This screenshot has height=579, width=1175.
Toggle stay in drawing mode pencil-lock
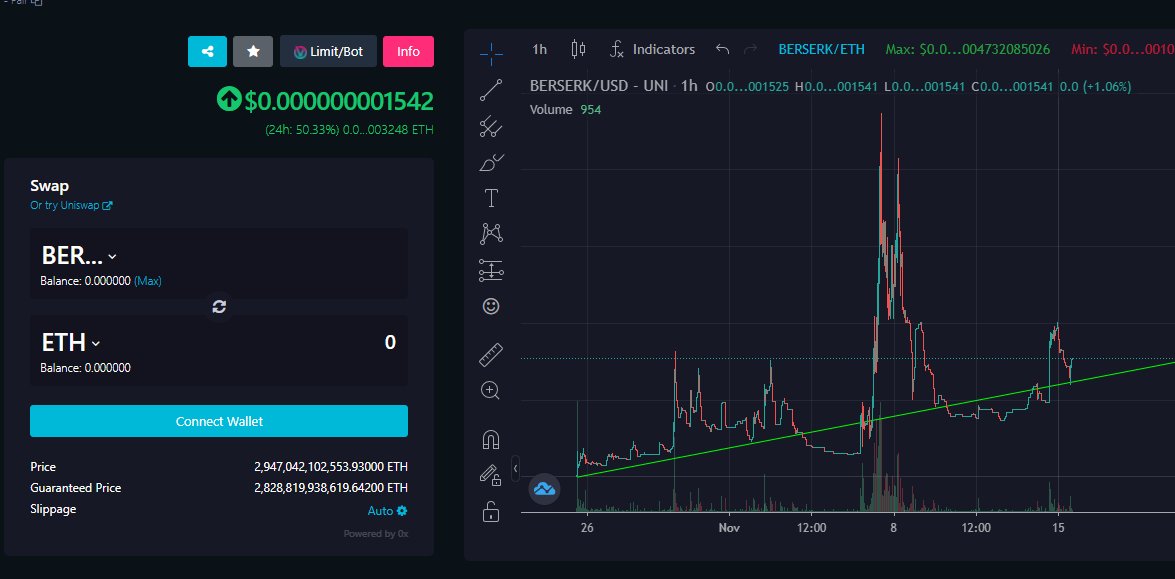491,475
